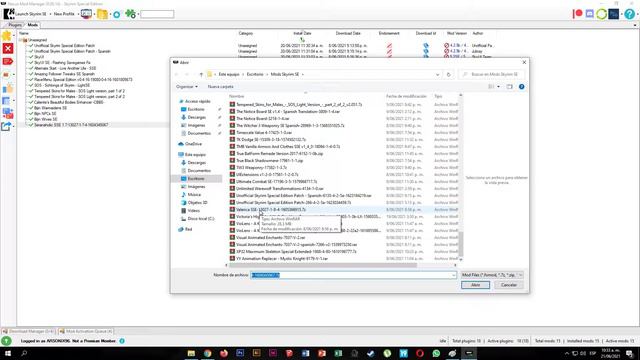Screen dimensions: 640x360
Task: Click the blue circle settings icon in toolbar
Action: point(117,15)
